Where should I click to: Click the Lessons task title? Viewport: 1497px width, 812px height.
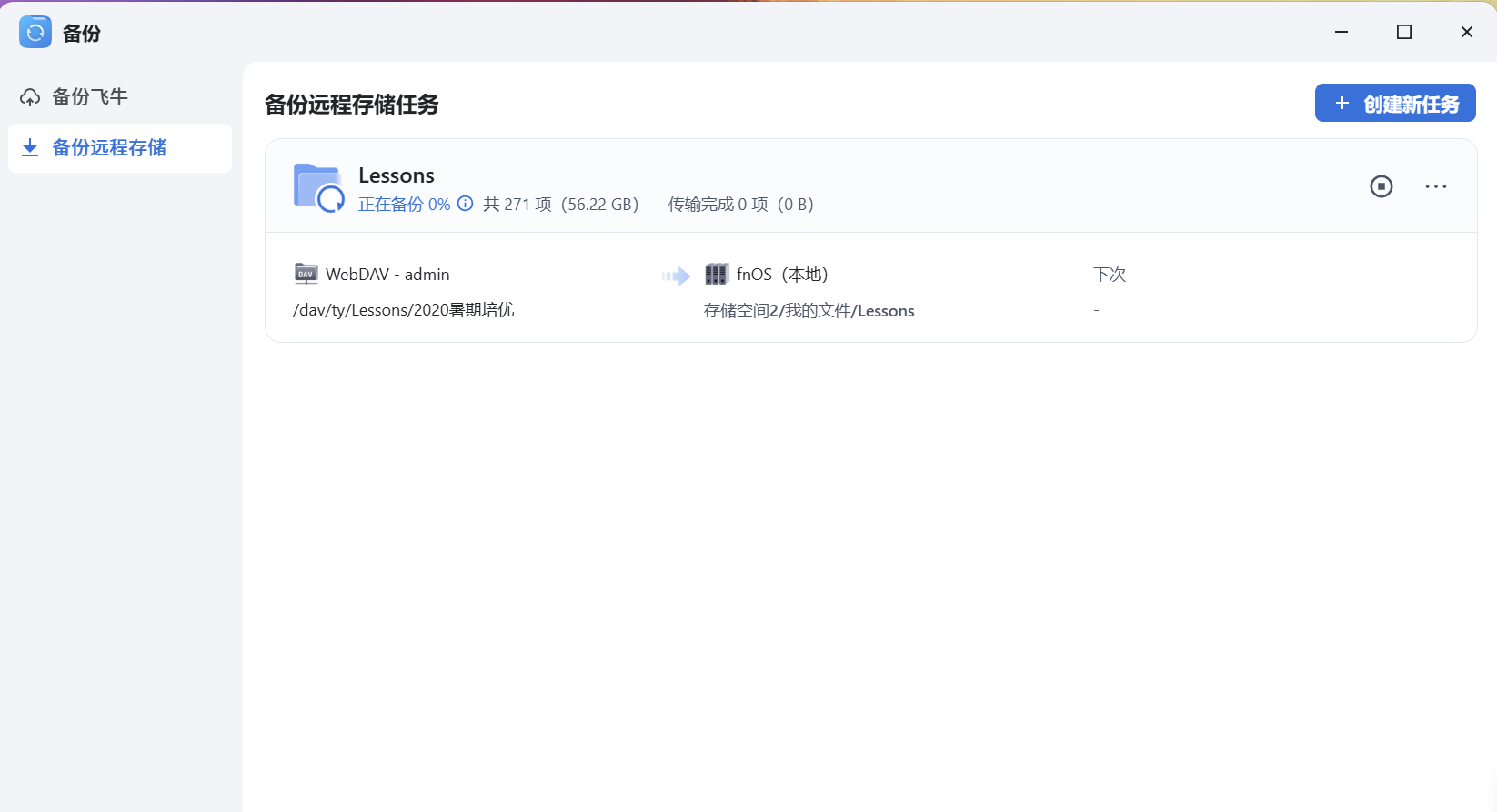click(397, 175)
